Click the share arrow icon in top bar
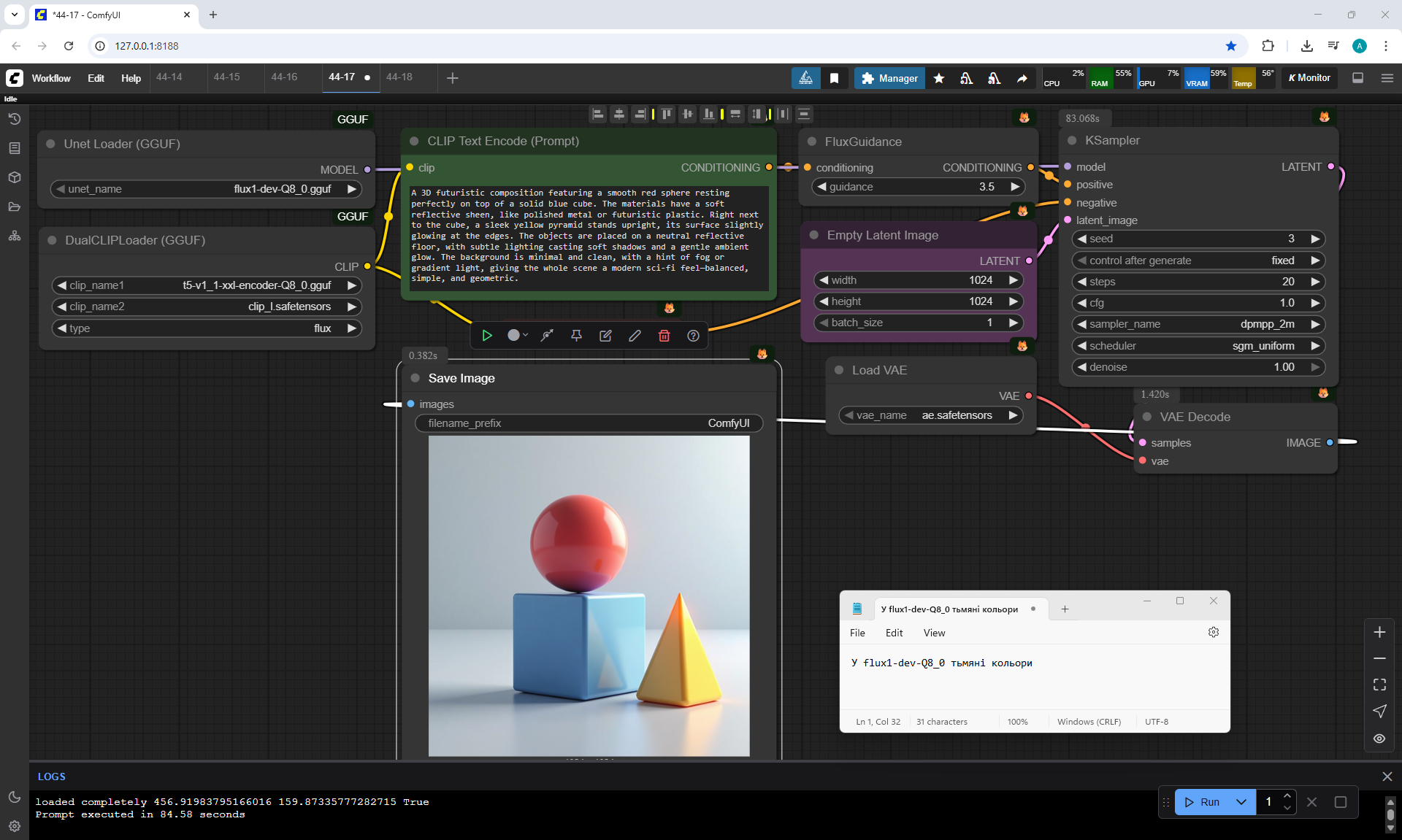This screenshot has width=1402, height=840. (1022, 78)
